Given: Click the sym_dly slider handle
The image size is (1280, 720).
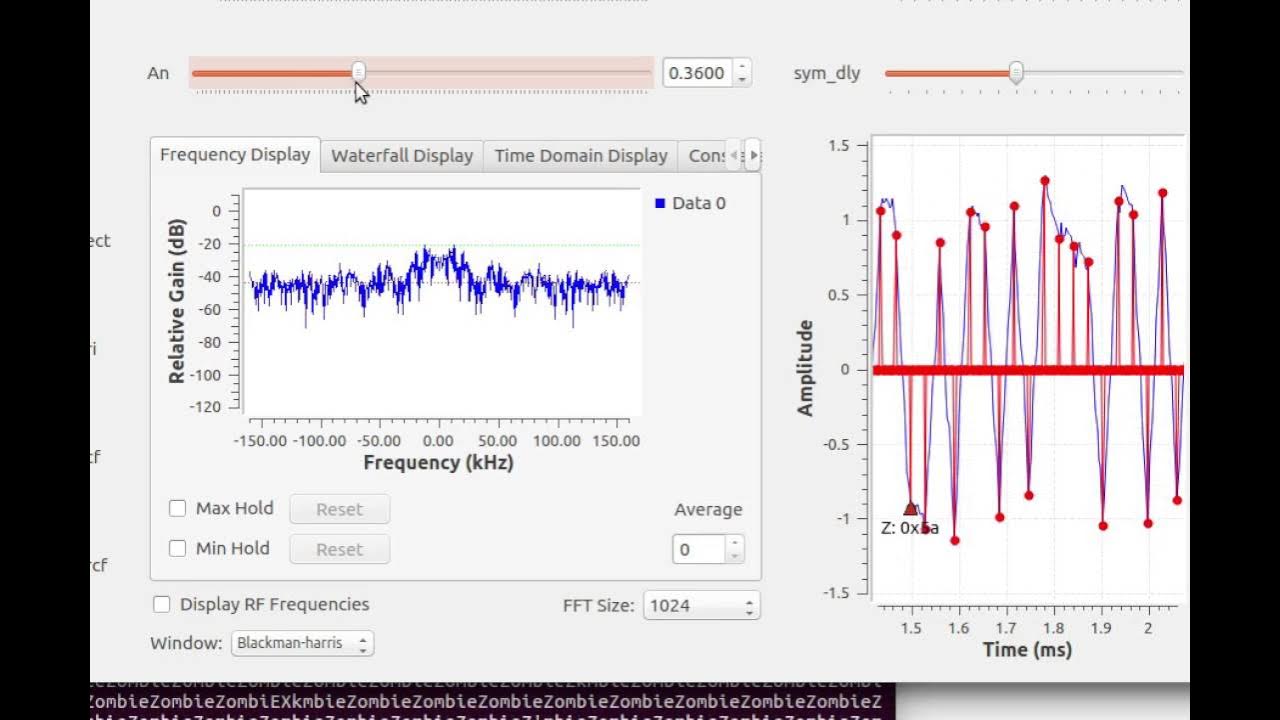Looking at the screenshot, I should point(1016,72).
